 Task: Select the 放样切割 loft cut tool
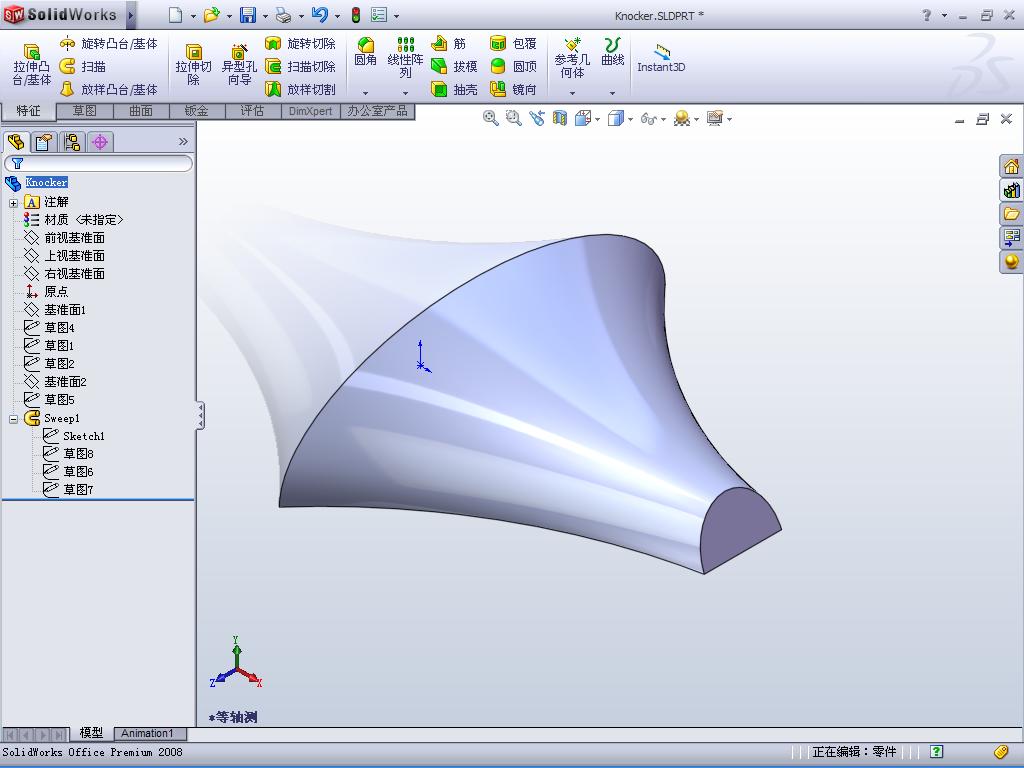(300, 89)
